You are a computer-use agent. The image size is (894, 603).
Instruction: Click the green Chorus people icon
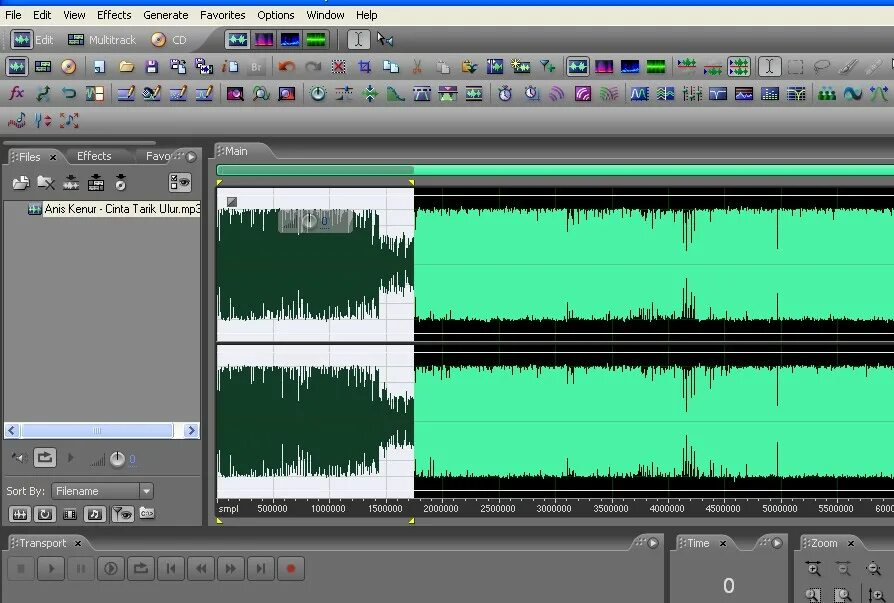(x=827, y=93)
